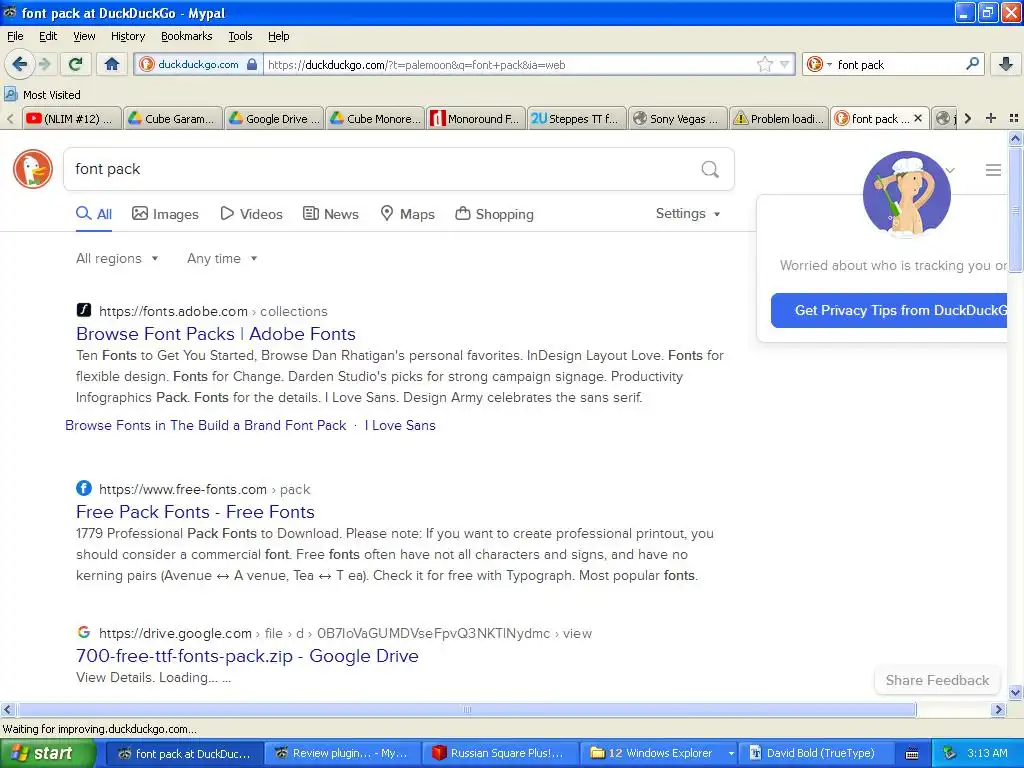Open a new tab with plus button

pos(991,118)
